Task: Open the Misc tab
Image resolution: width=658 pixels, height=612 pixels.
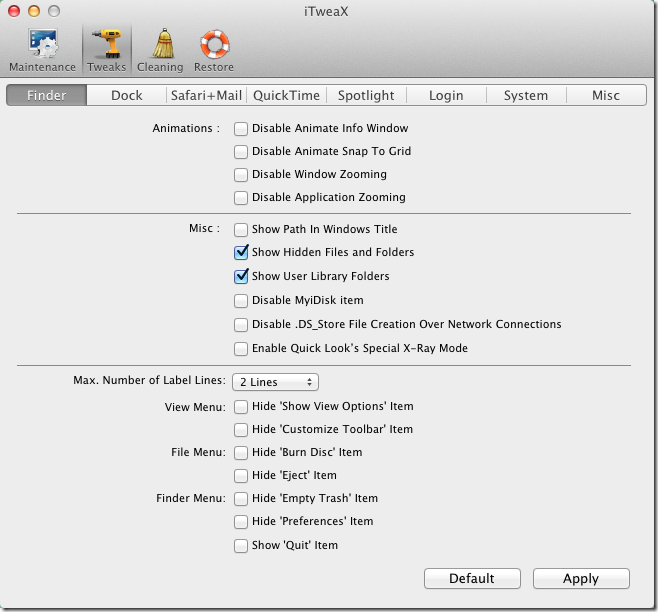Action: pyautogui.click(x=606, y=95)
